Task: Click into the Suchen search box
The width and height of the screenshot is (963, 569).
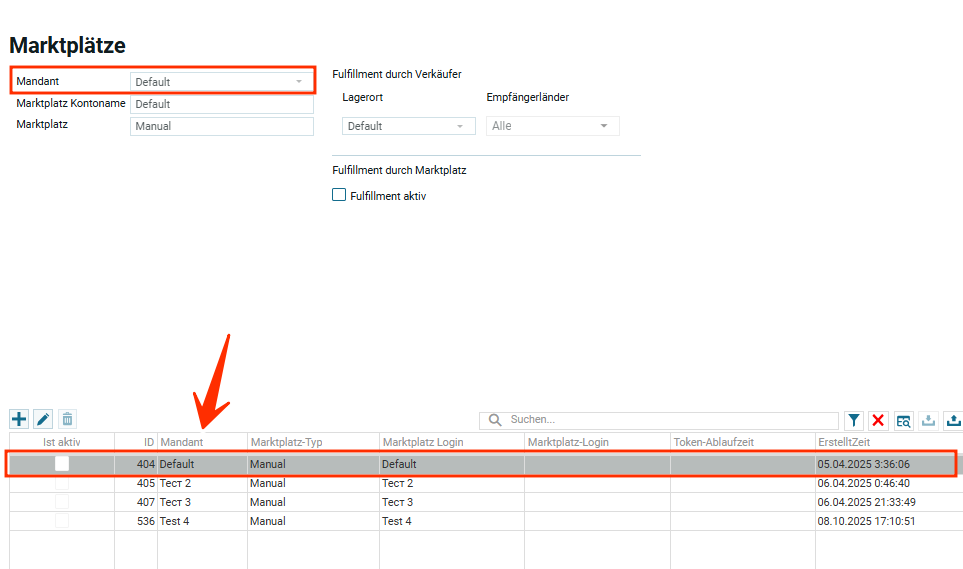Action: click(670, 420)
